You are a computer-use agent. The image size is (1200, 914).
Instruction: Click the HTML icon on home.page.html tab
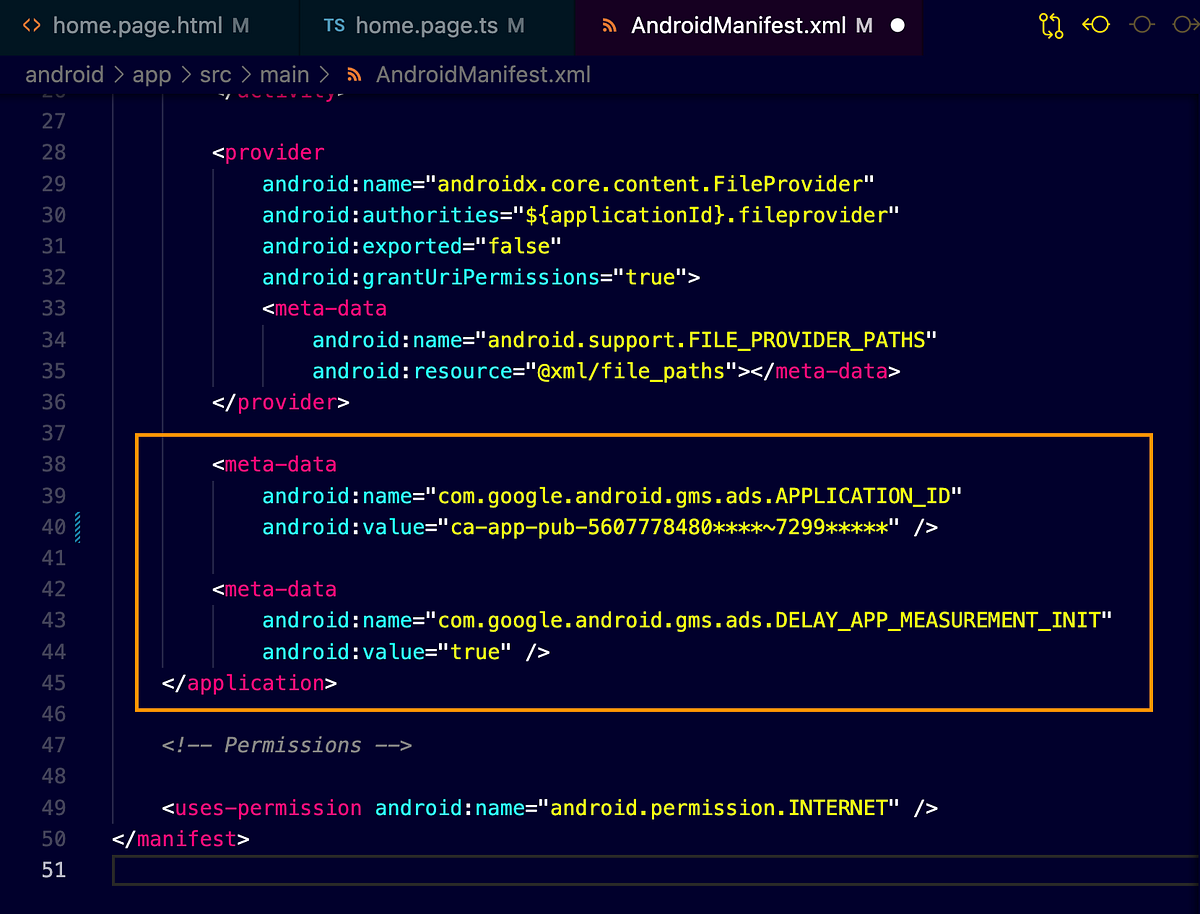click(33, 26)
